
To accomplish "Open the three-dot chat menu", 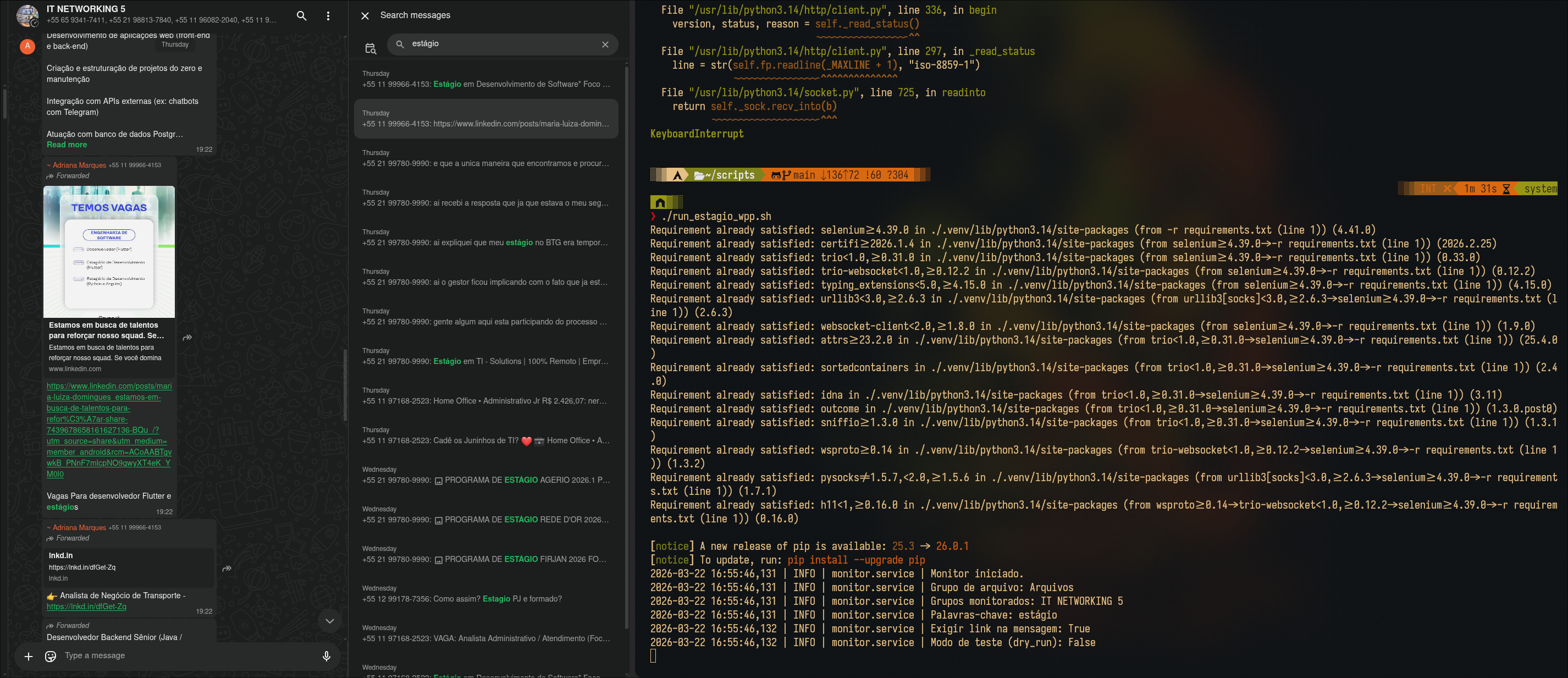I will point(328,16).
